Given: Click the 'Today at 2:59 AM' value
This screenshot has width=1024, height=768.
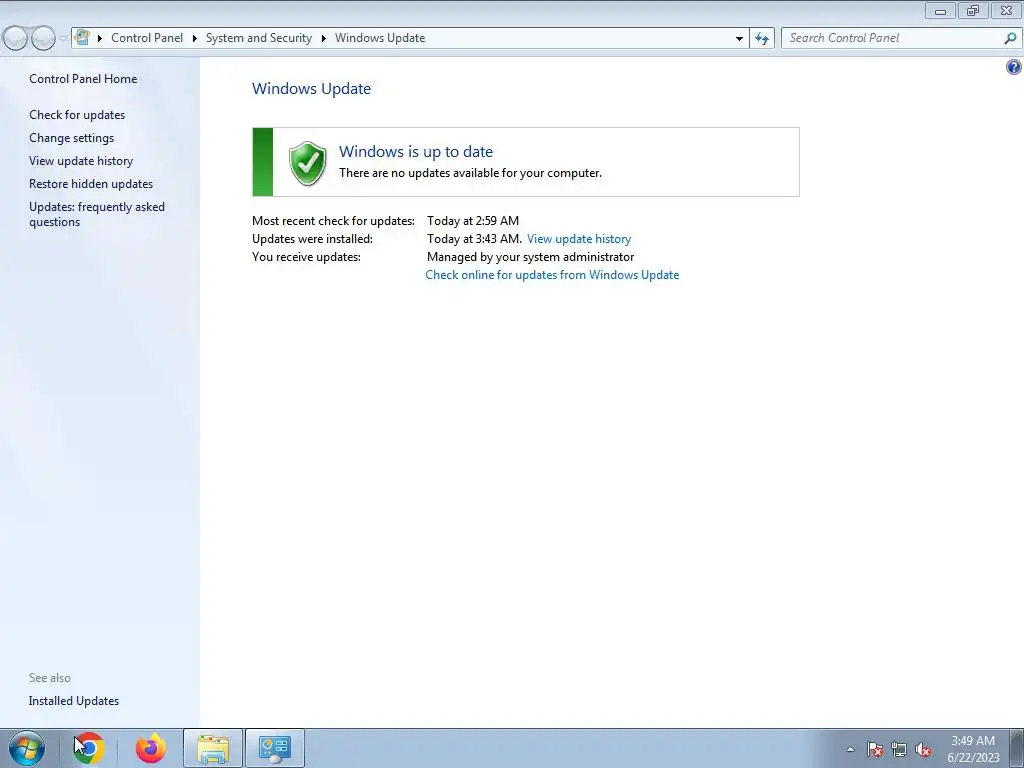Looking at the screenshot, I should tap(473, 221).
